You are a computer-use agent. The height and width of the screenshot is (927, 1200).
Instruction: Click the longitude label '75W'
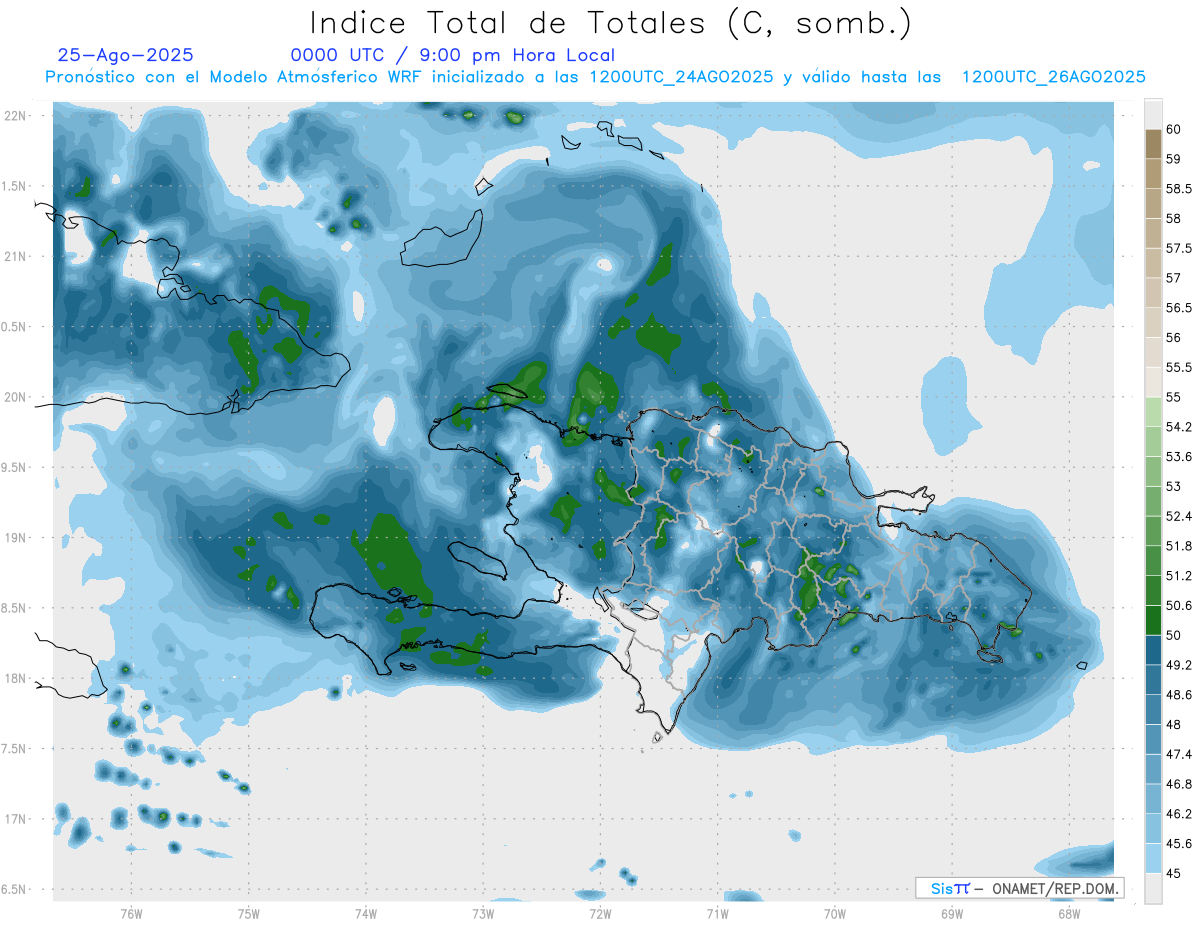[249, 914]
